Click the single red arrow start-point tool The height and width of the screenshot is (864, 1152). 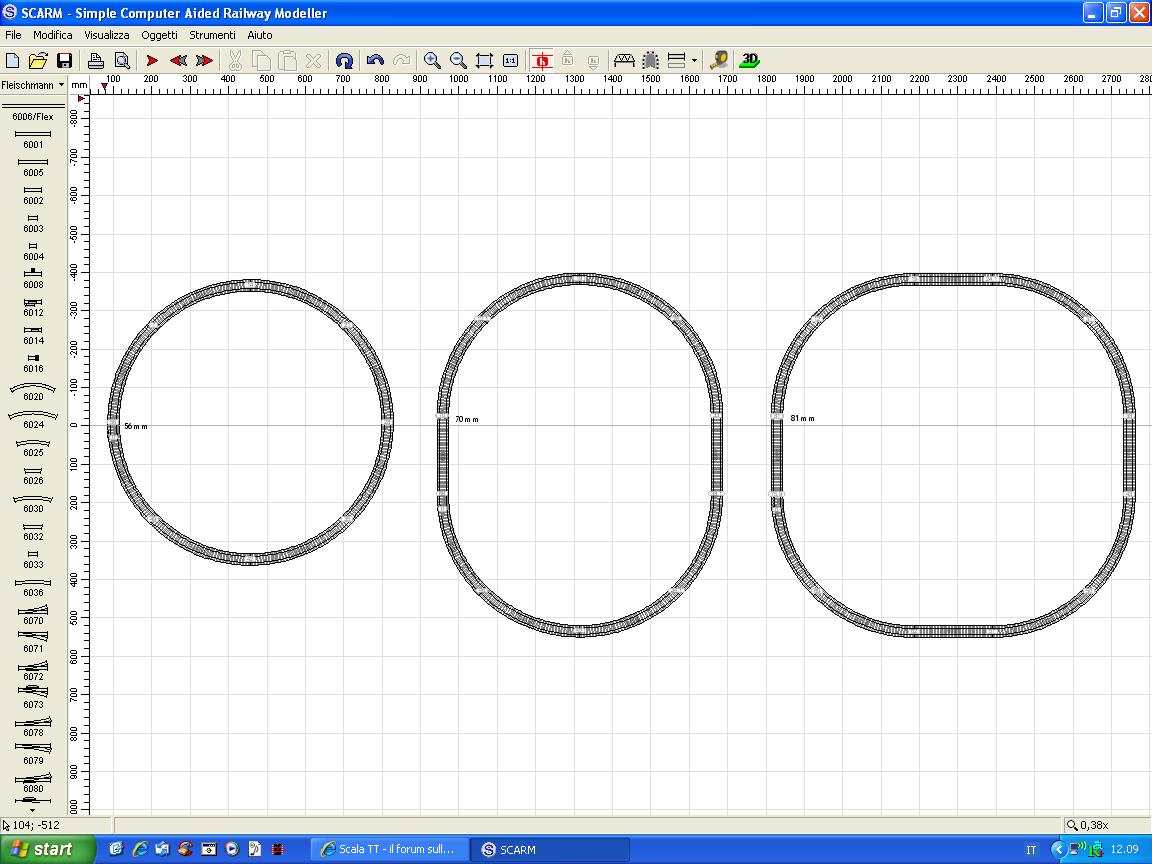[x=152, y=60]
